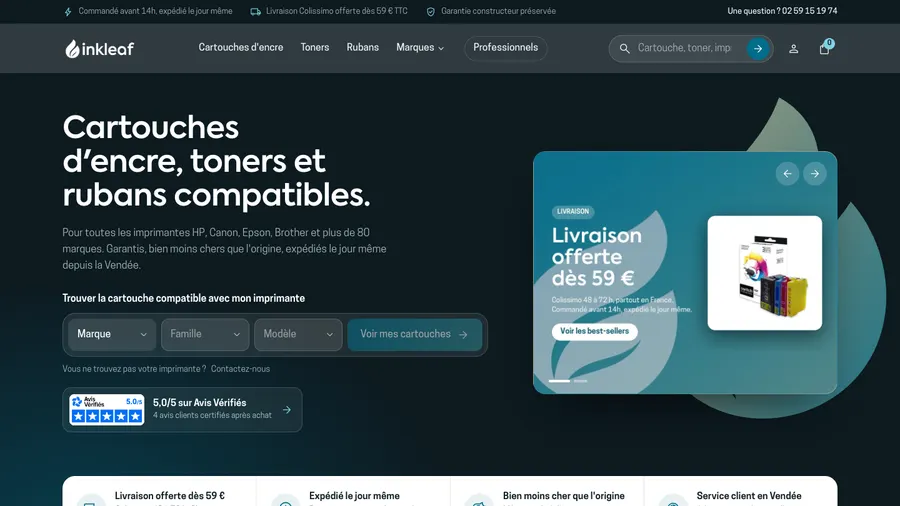900x506 pixels.
Task: Open the Famille dropdown
Action: click(x=205, y=334)
